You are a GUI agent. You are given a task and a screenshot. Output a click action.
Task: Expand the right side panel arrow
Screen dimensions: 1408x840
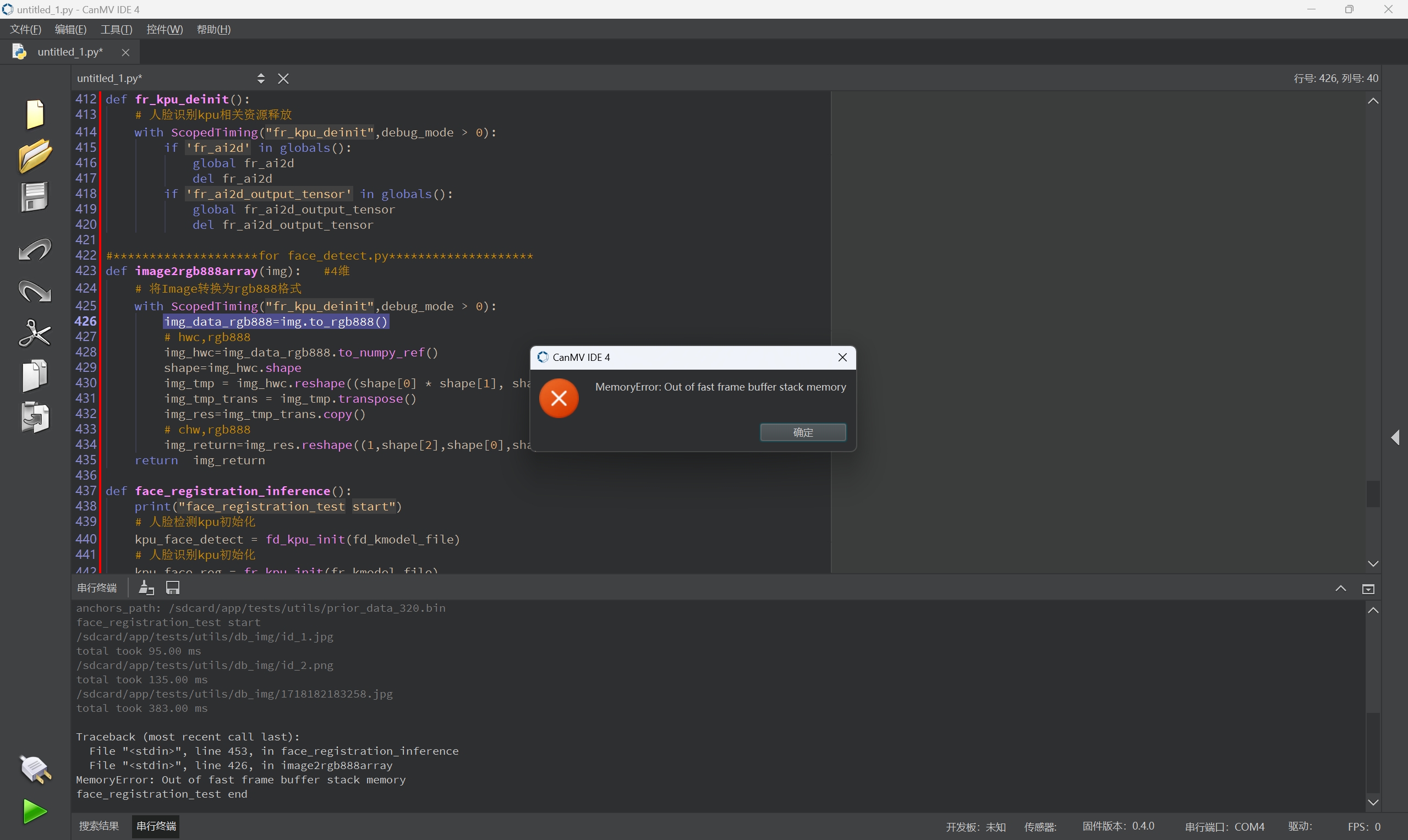(1395, 437)
